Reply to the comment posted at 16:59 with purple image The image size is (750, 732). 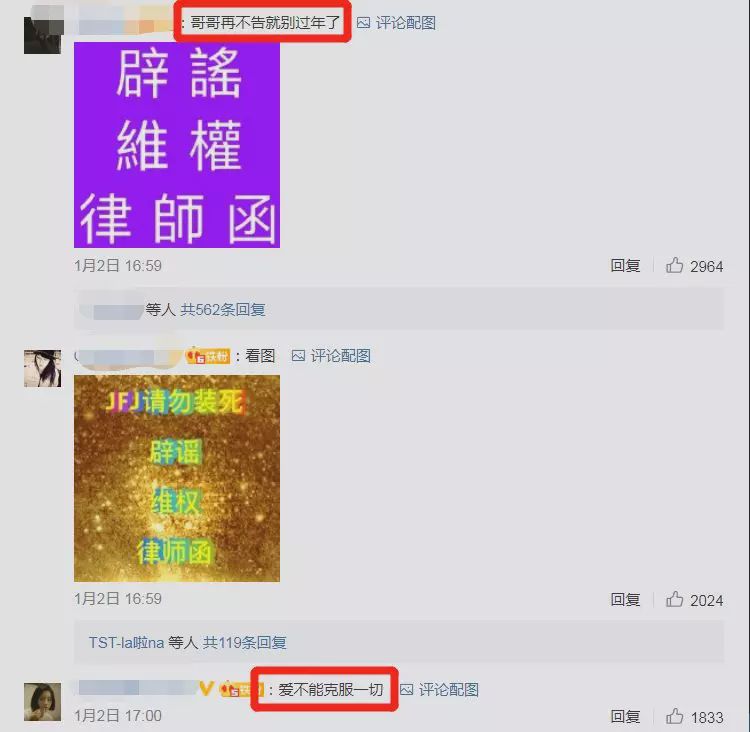[625, 265]
